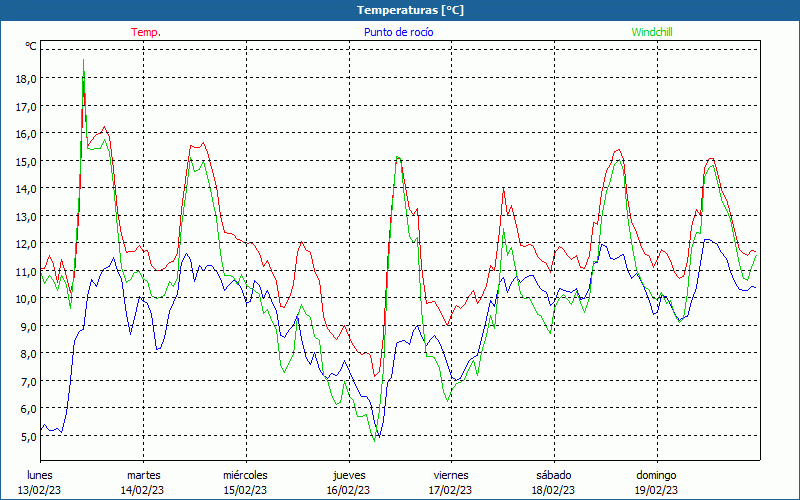Click the 'domingo' day label
The height and width of the screenshot is (500, 800).
pyautogui.click(x=656, y=475)
